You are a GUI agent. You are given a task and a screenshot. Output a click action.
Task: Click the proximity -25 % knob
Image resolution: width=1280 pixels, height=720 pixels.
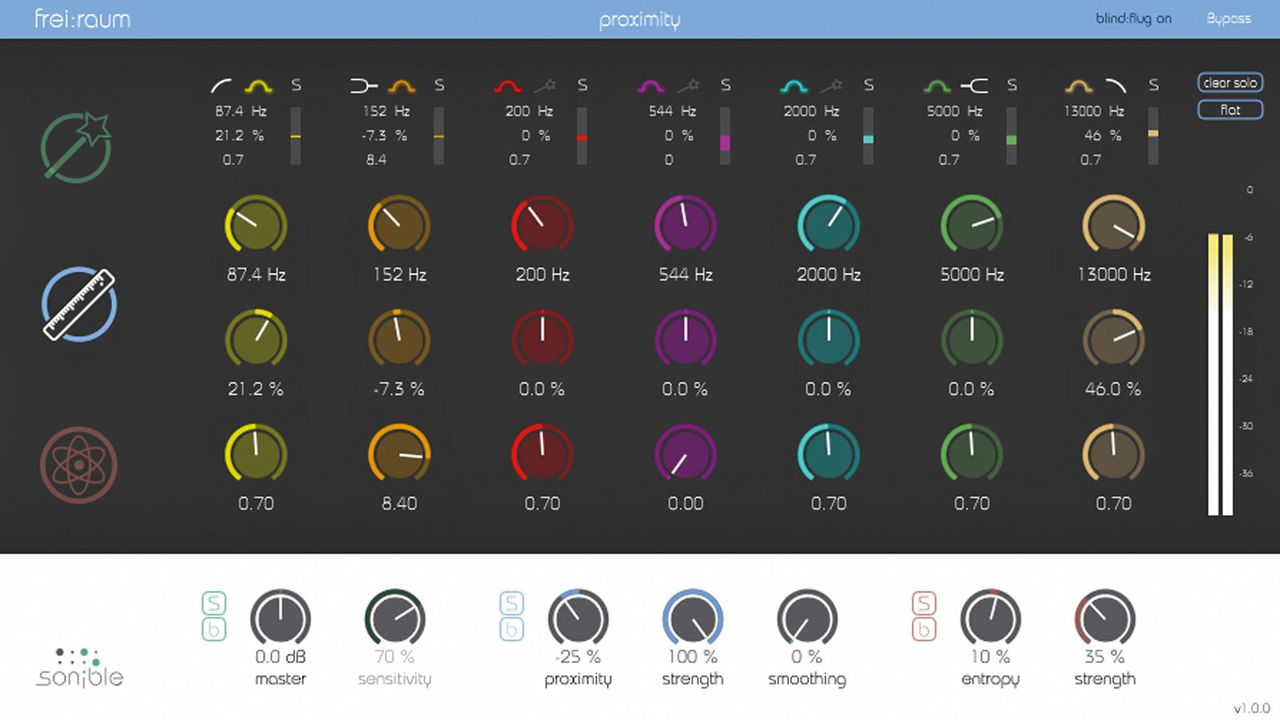(578, 619)
